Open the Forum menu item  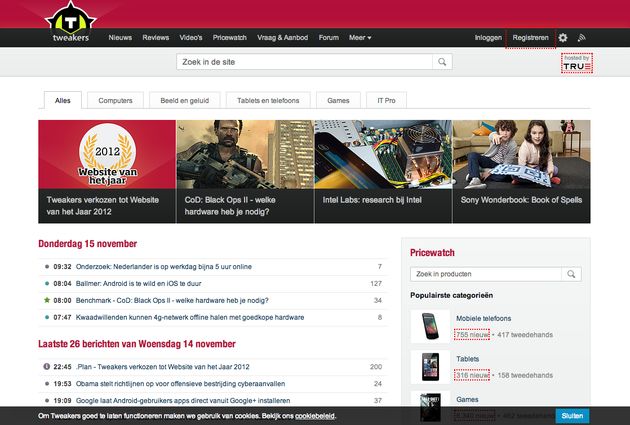(x=329, y=38)
